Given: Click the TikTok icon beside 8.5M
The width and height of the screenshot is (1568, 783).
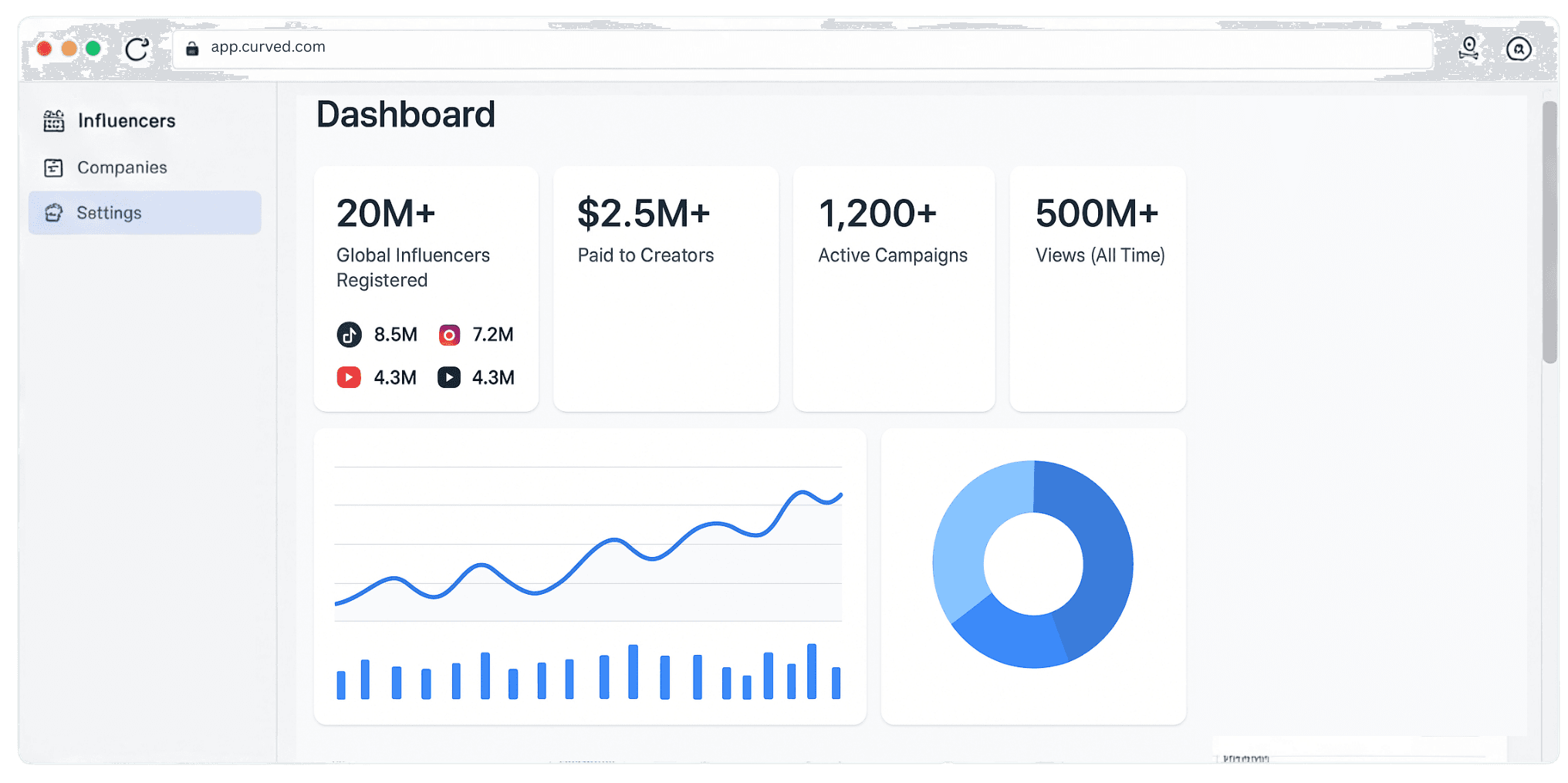Looking at the screenshot, I should pos(350,335).
